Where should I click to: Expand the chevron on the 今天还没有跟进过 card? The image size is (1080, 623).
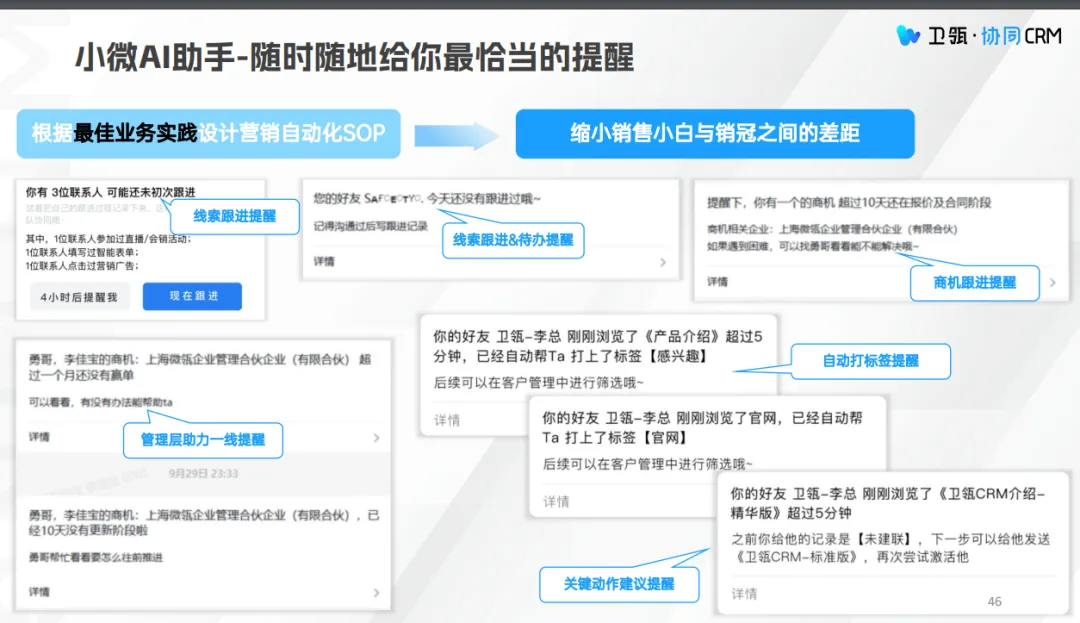(662, 262)
